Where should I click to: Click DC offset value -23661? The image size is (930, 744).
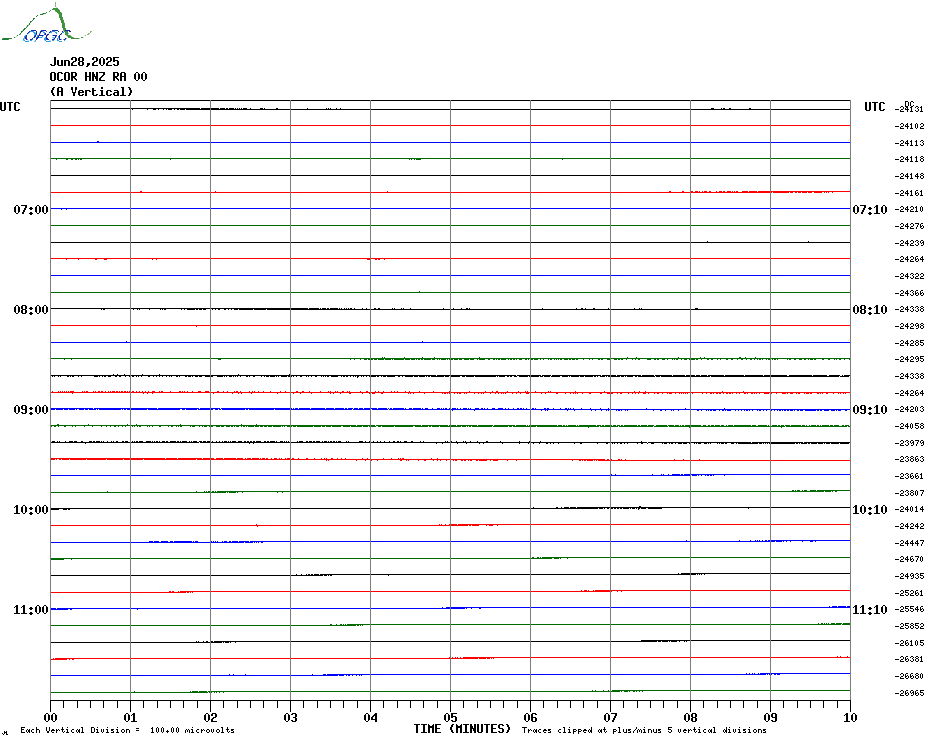(909, 476)
